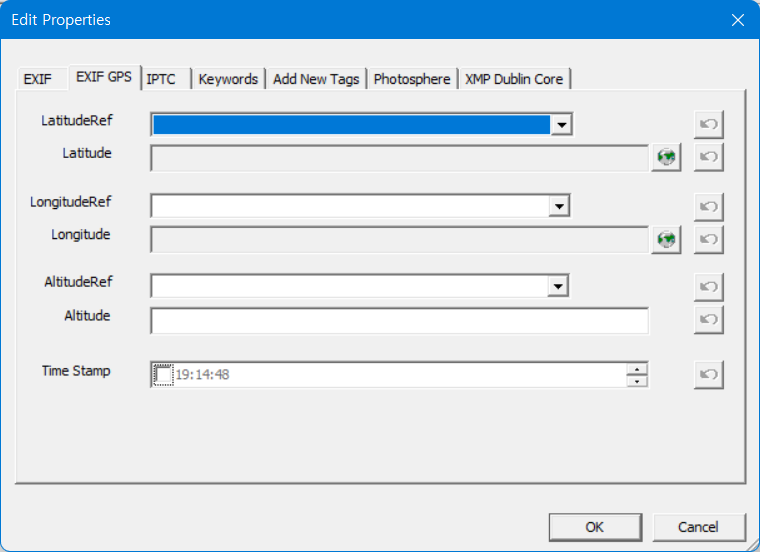Increase Time Stamp with up spinner
This screenshot has width=760, height=552.
pyautogui.click(x=637, y=369)
